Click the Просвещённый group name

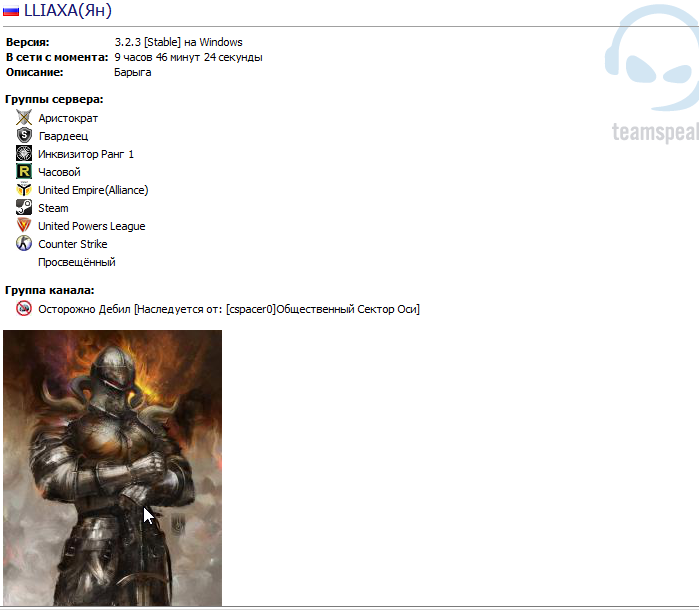point(77,262)
